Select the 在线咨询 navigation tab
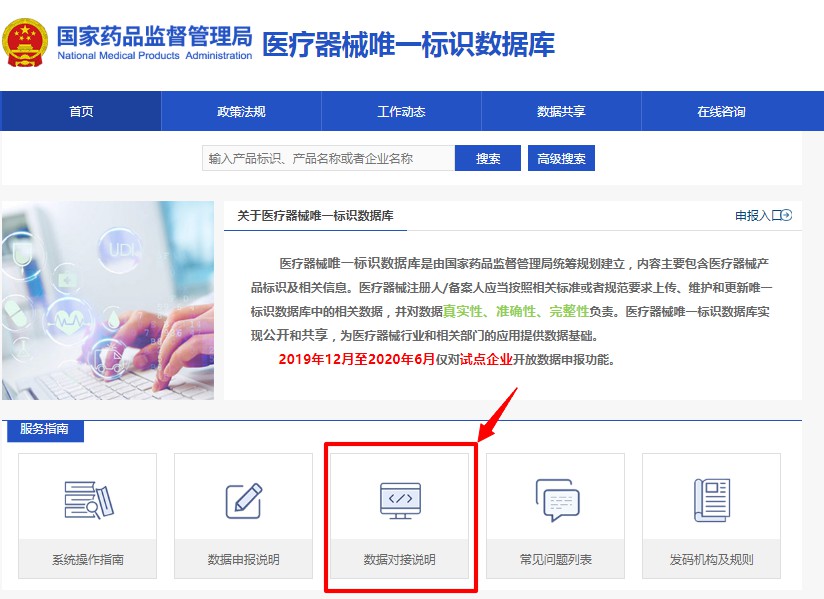824x599 pixels. click(x=721, y=111)
